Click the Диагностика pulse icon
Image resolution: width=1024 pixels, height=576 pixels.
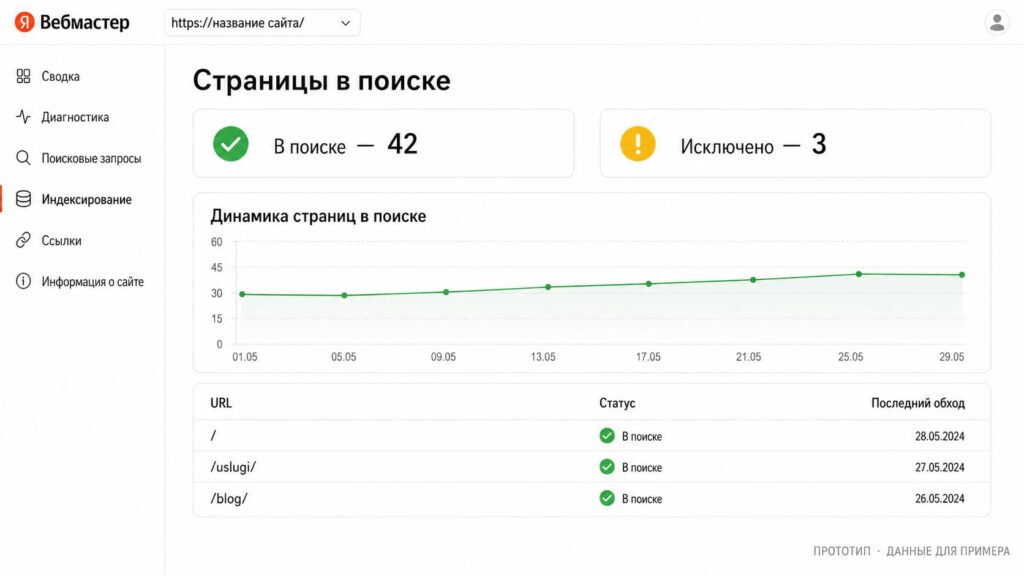pyautogui.click(x=24, y=117)
